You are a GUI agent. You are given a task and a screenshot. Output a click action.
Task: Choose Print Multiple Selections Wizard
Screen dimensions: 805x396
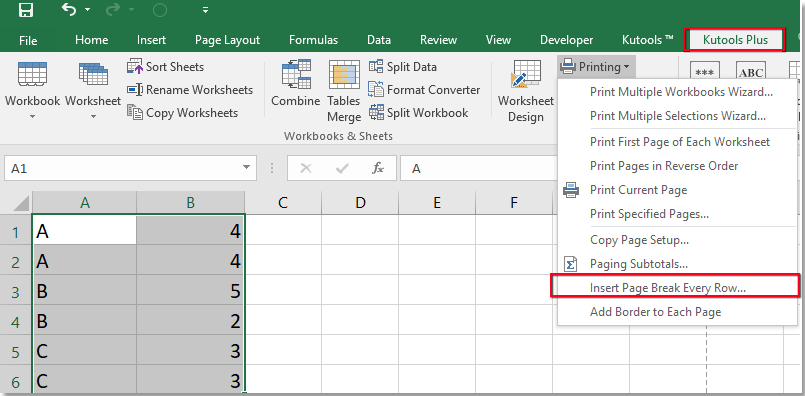[x=678, y=116]
